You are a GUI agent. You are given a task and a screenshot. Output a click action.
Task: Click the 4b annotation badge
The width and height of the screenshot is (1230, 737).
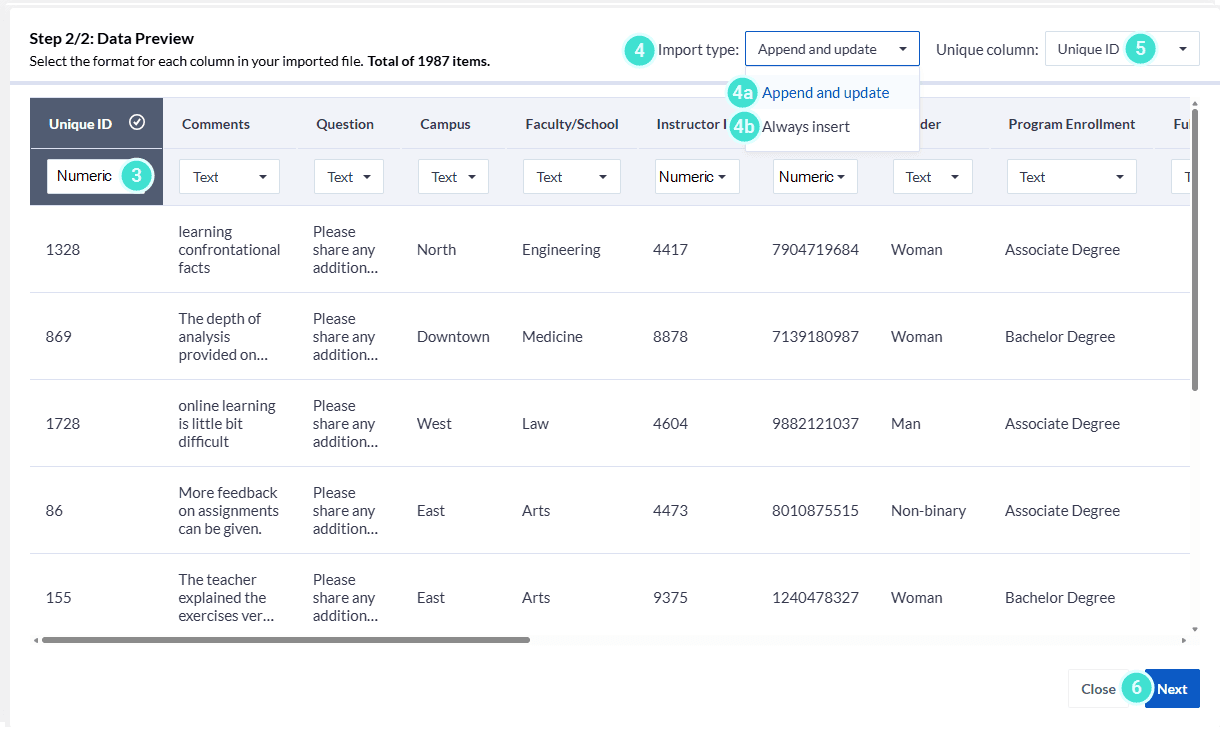pos(743,127)
